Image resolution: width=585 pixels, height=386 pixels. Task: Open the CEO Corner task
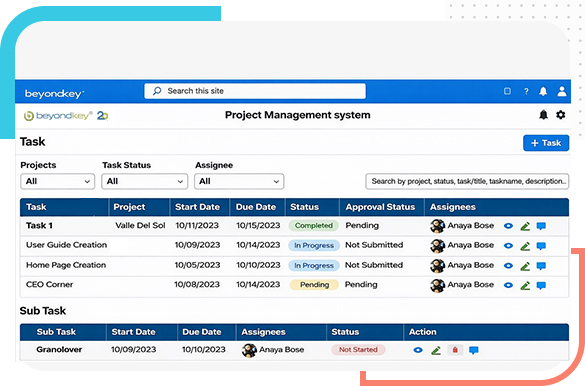50,285
